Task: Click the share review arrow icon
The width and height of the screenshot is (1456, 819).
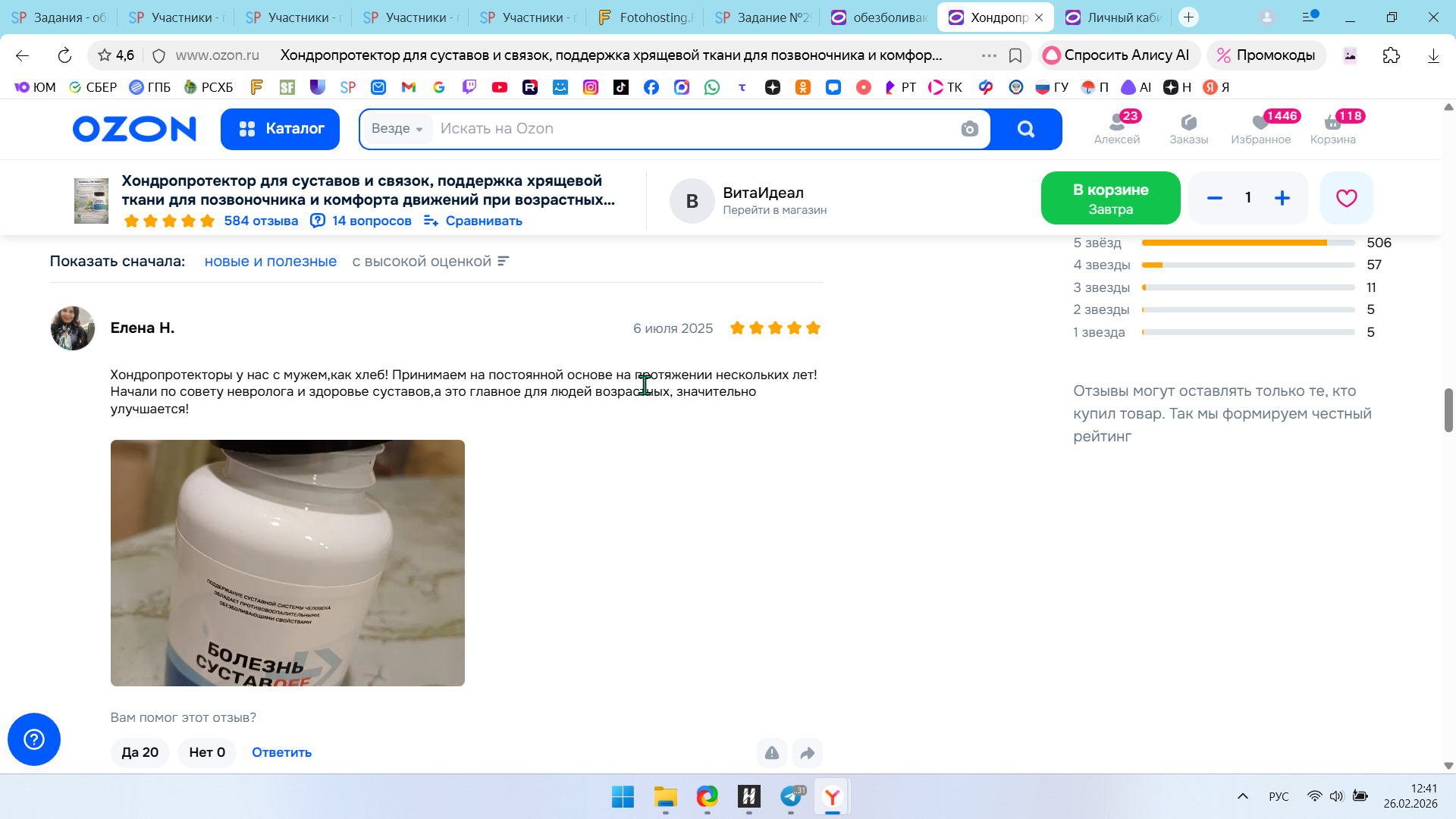Action: coord(807,753)
